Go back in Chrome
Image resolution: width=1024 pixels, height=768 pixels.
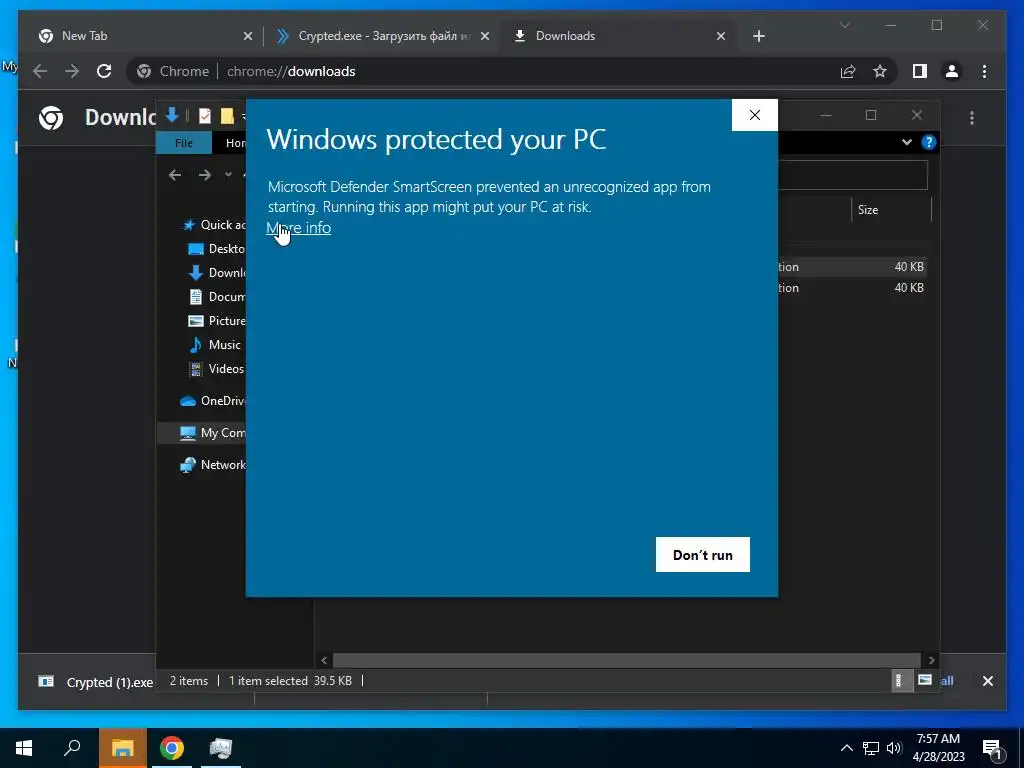[40, 71]
